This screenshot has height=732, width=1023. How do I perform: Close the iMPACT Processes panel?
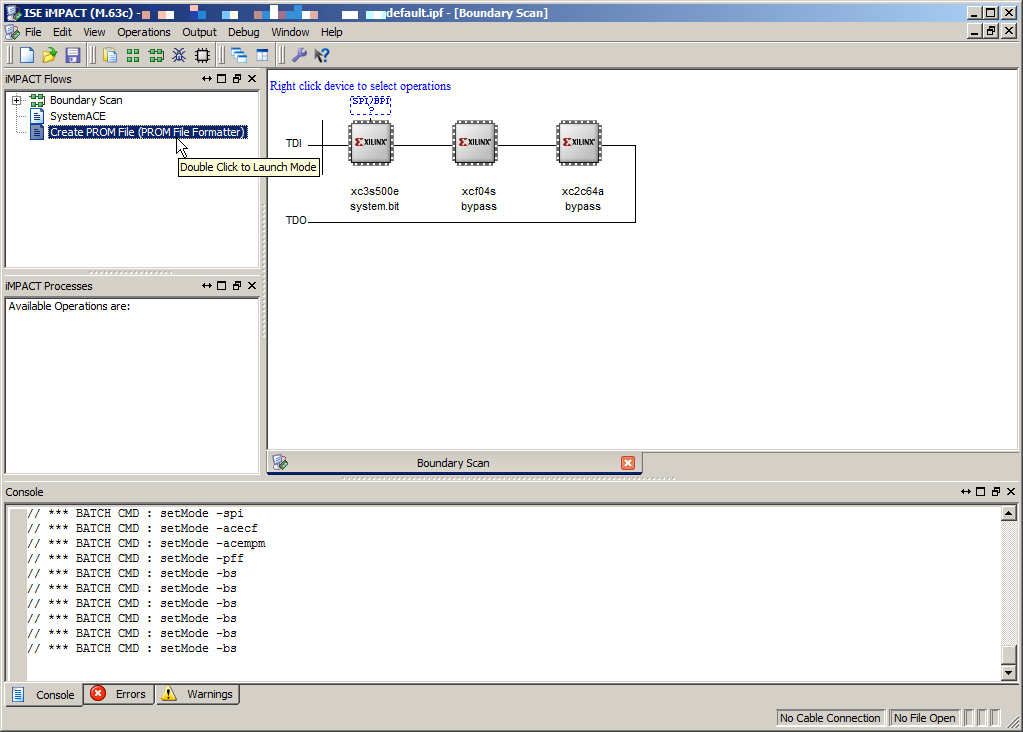tap(252, 286)
